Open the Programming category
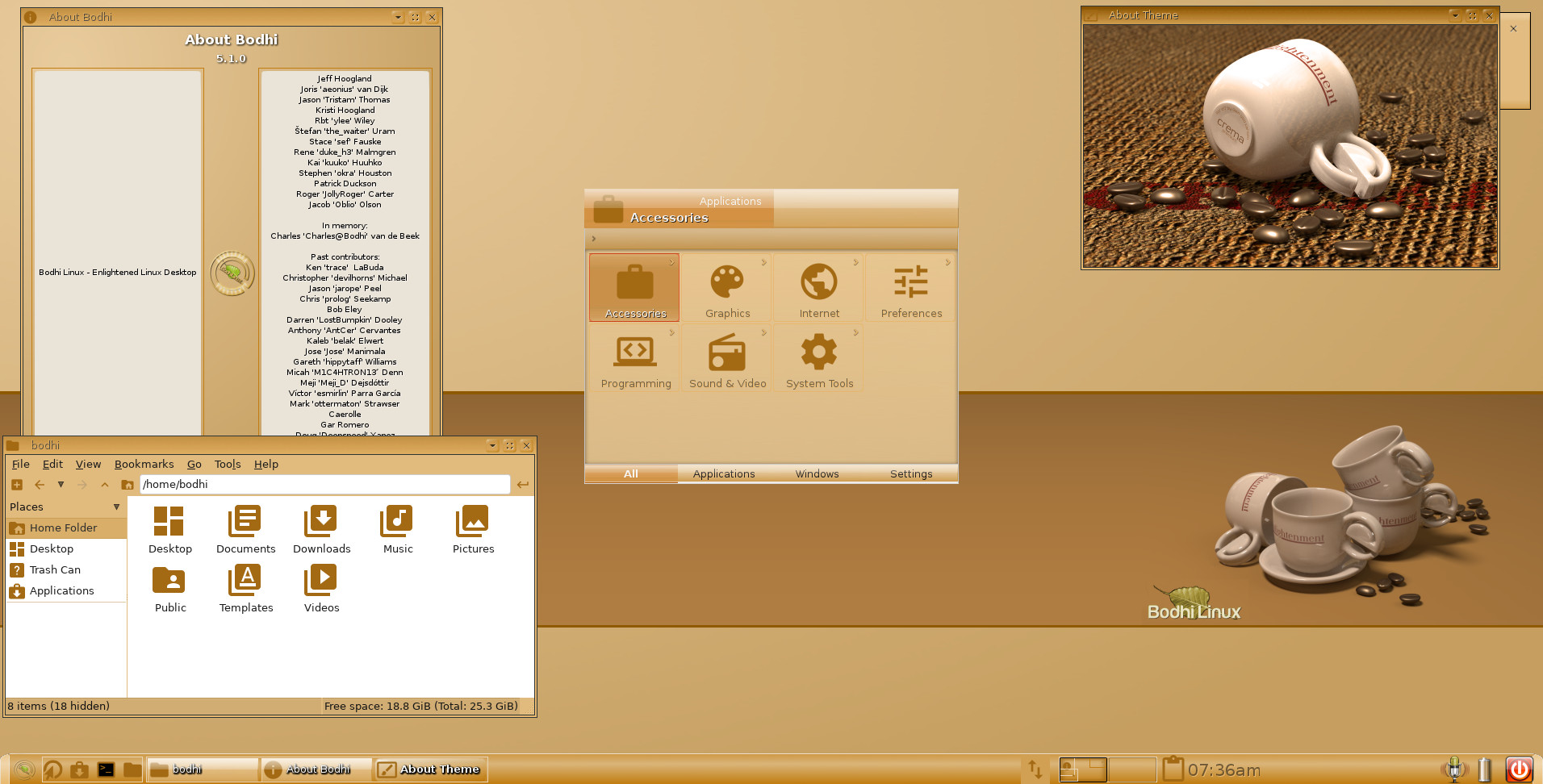Viewport: 1543px width, 784px height. coord(635,359)
